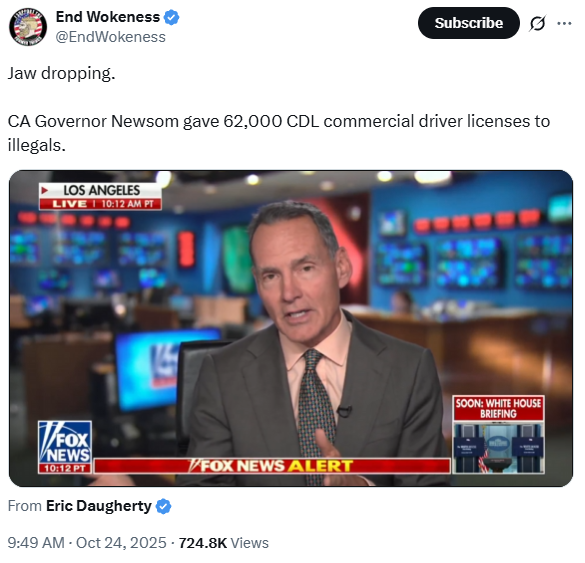
Task: Click the Fox News logo in video
Action: [x=65, y=442]
